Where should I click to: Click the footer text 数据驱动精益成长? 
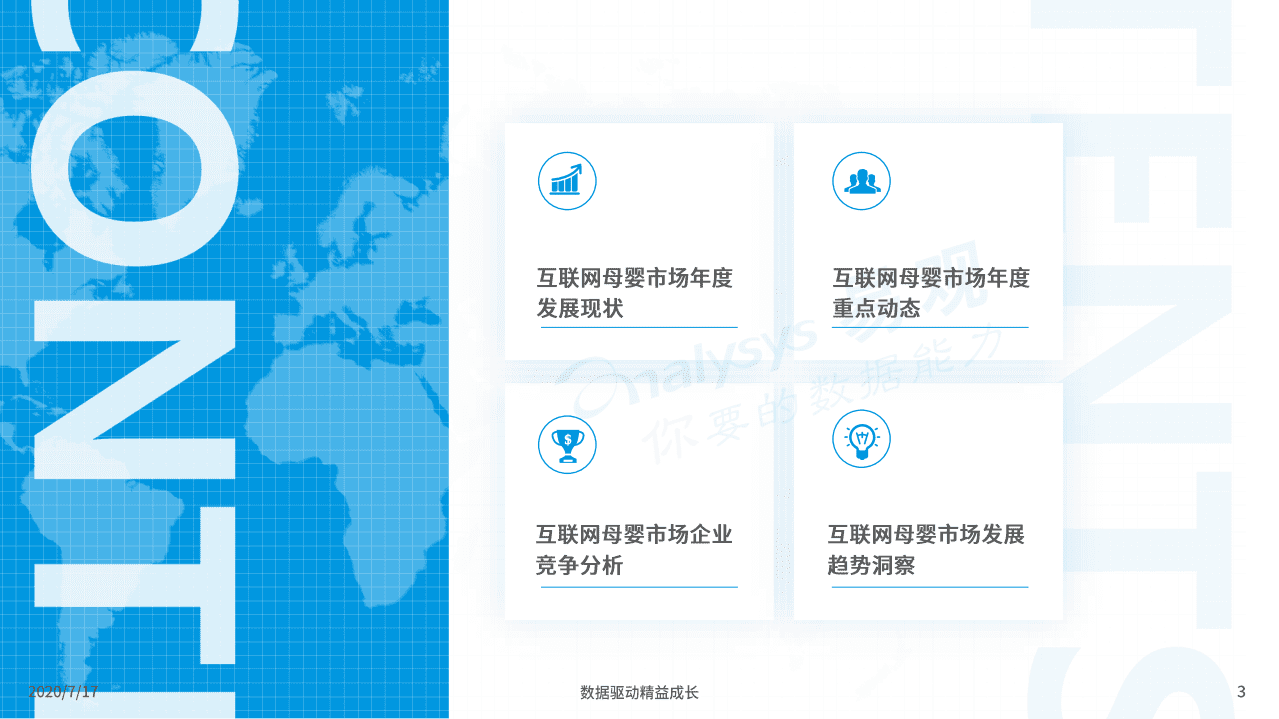pyautogui.click(x=639, y=690)
